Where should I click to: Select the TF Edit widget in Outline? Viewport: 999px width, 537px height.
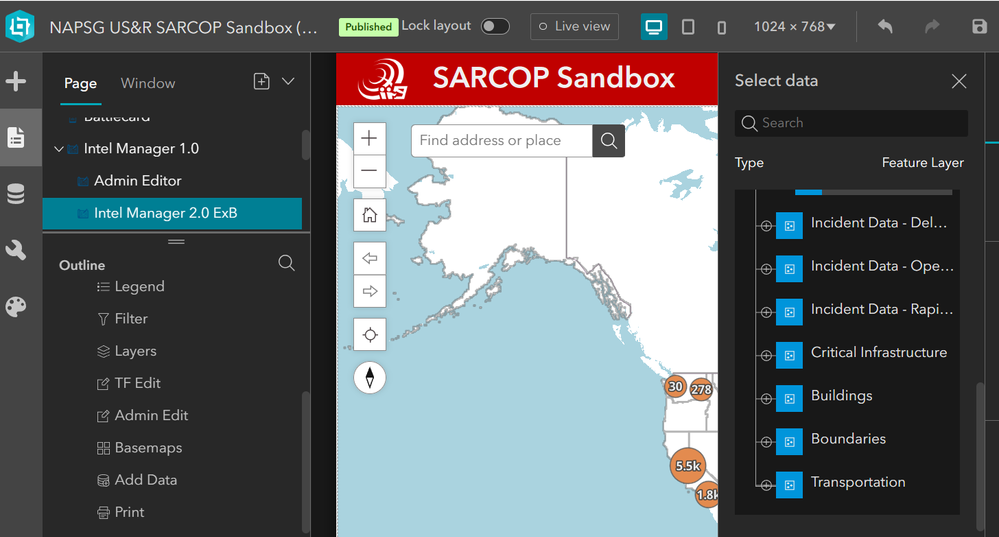(128, 383)
